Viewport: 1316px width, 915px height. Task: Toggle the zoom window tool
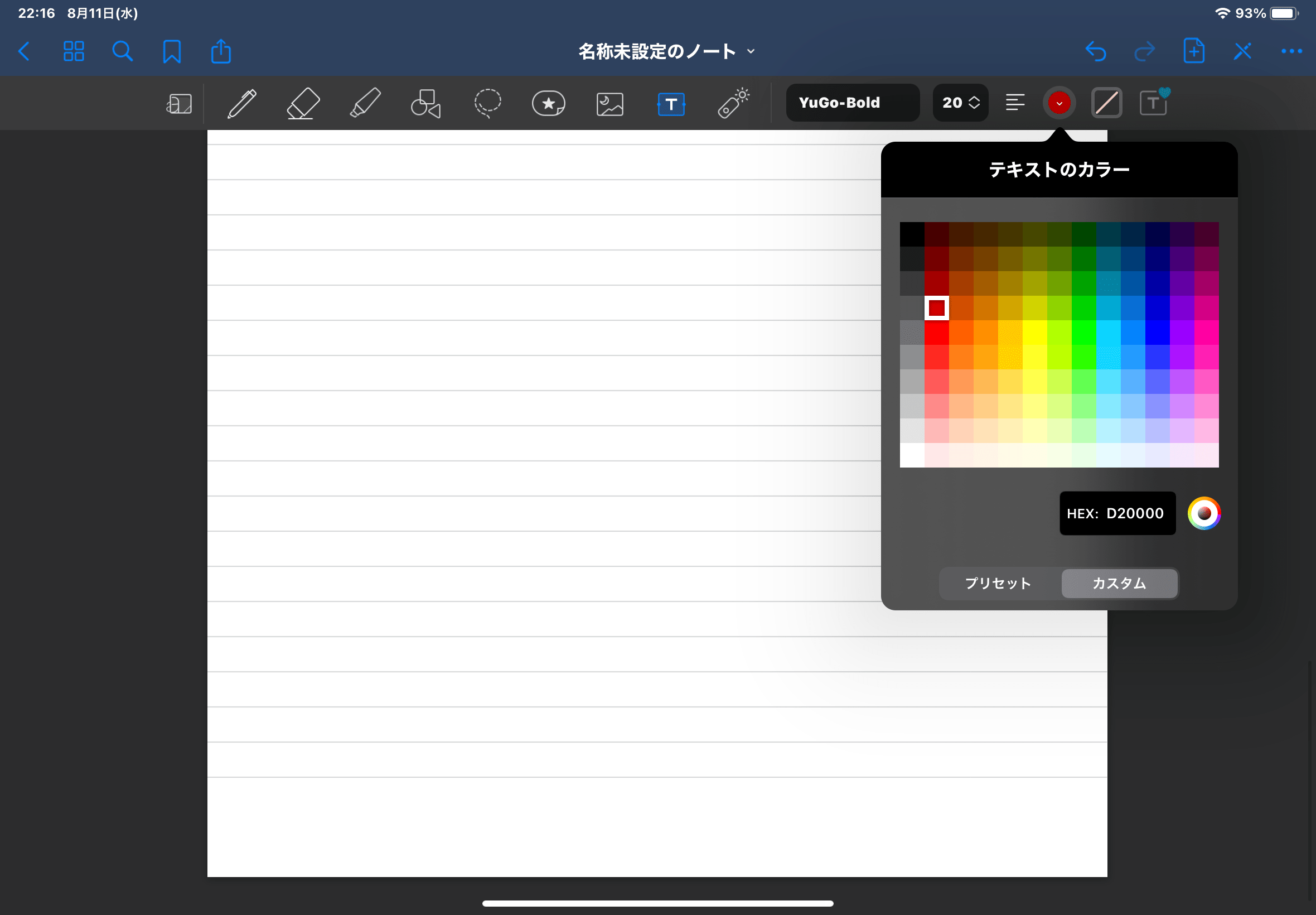(179, 104)
